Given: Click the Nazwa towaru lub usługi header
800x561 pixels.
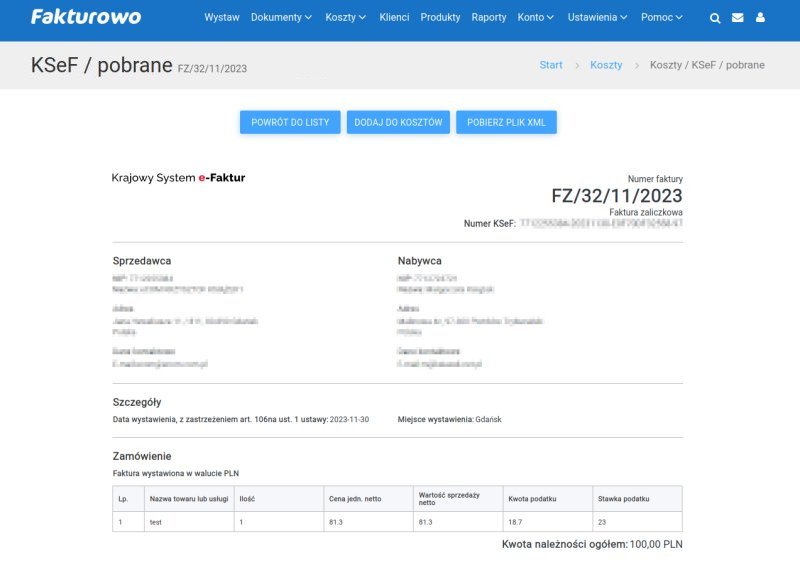Looking at the screenshot, I should coord(189,499).
